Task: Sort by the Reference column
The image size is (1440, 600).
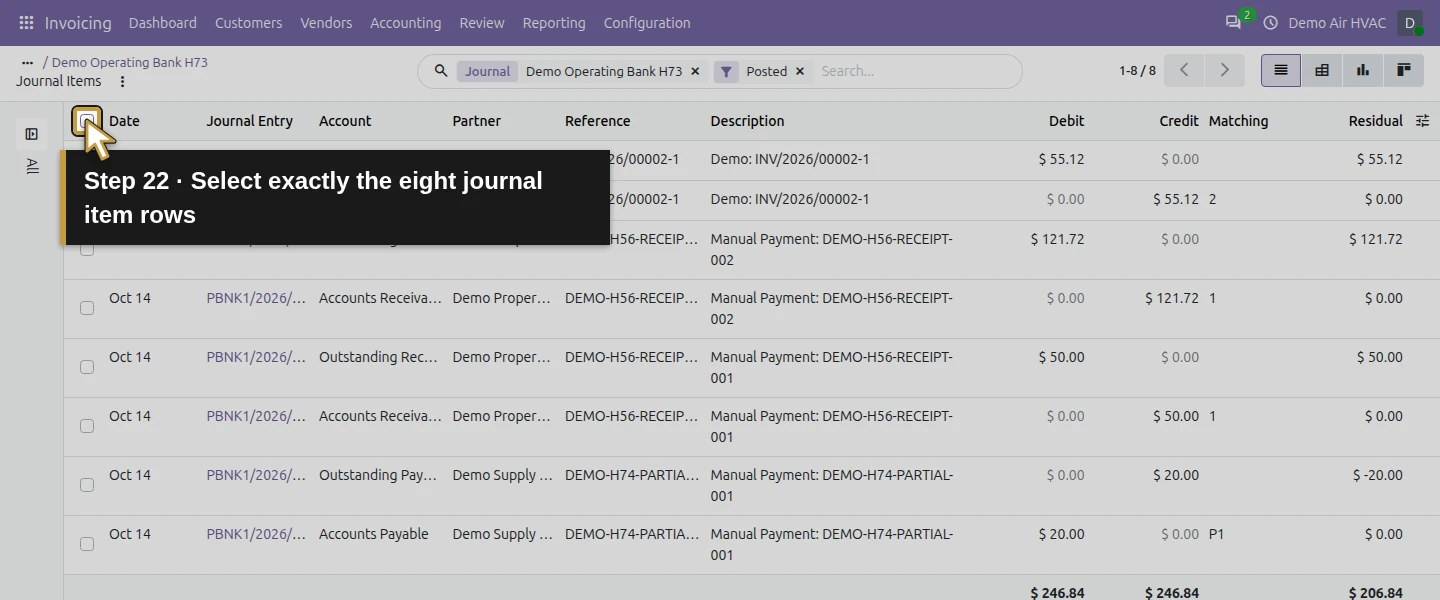Action: (x=598, y=121)
